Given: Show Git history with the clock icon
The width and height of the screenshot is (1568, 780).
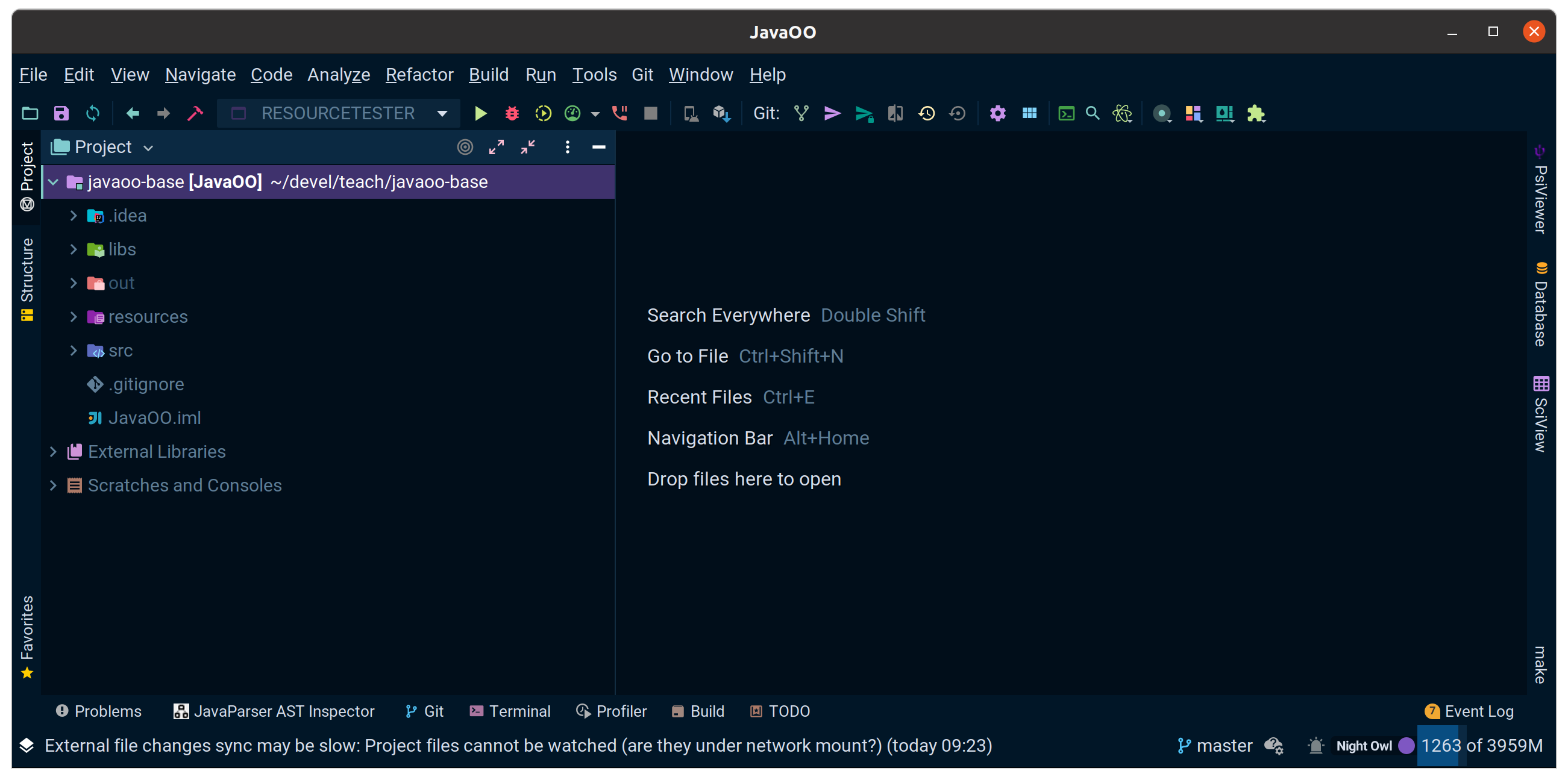Looking at the screenshot, I should [926, 114].
